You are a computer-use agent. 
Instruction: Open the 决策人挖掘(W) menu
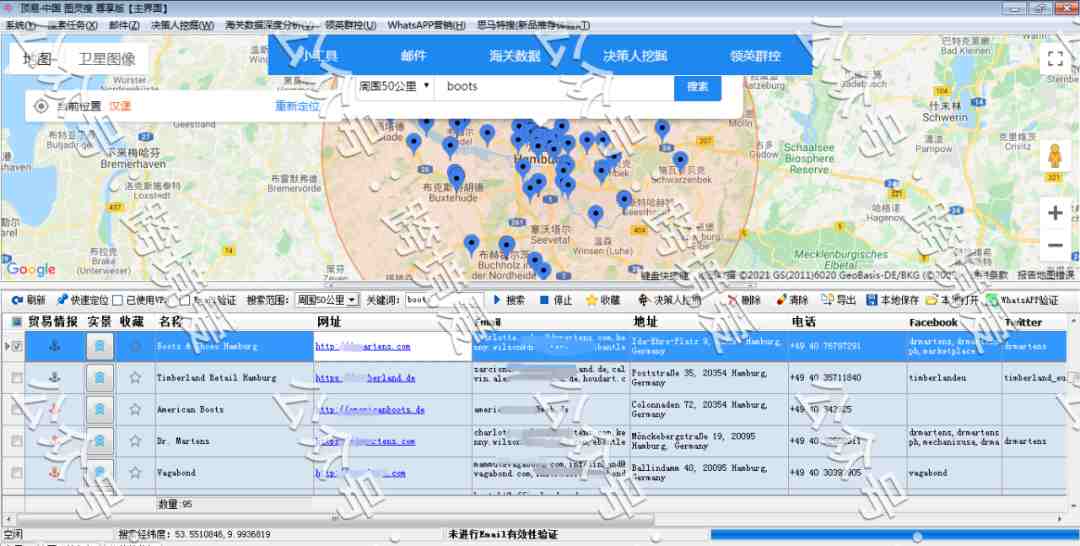[x=183, y=25]
